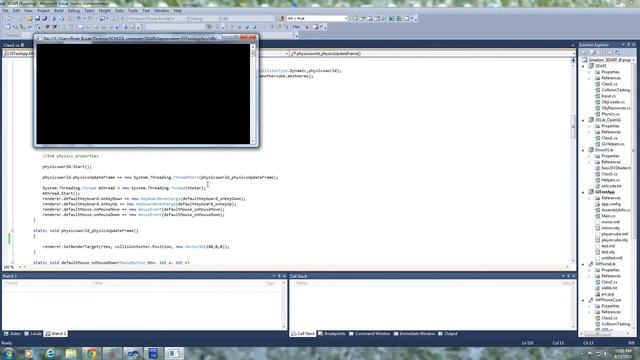This screenshot has width=640, height=360.
Task: Click the Cut toolbar icon
Action: point(54,19)
